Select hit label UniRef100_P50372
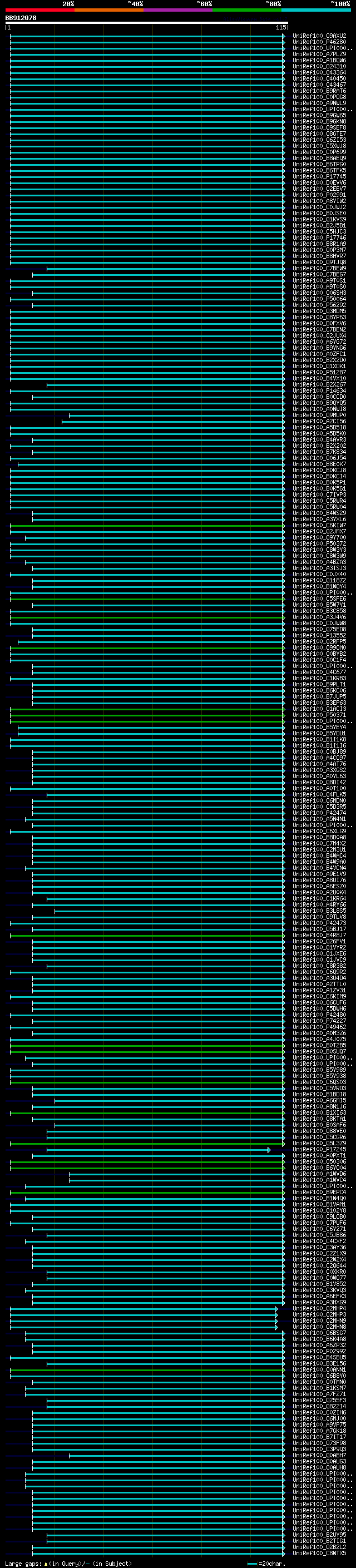356x1568 pixels. tap(319, 543)
